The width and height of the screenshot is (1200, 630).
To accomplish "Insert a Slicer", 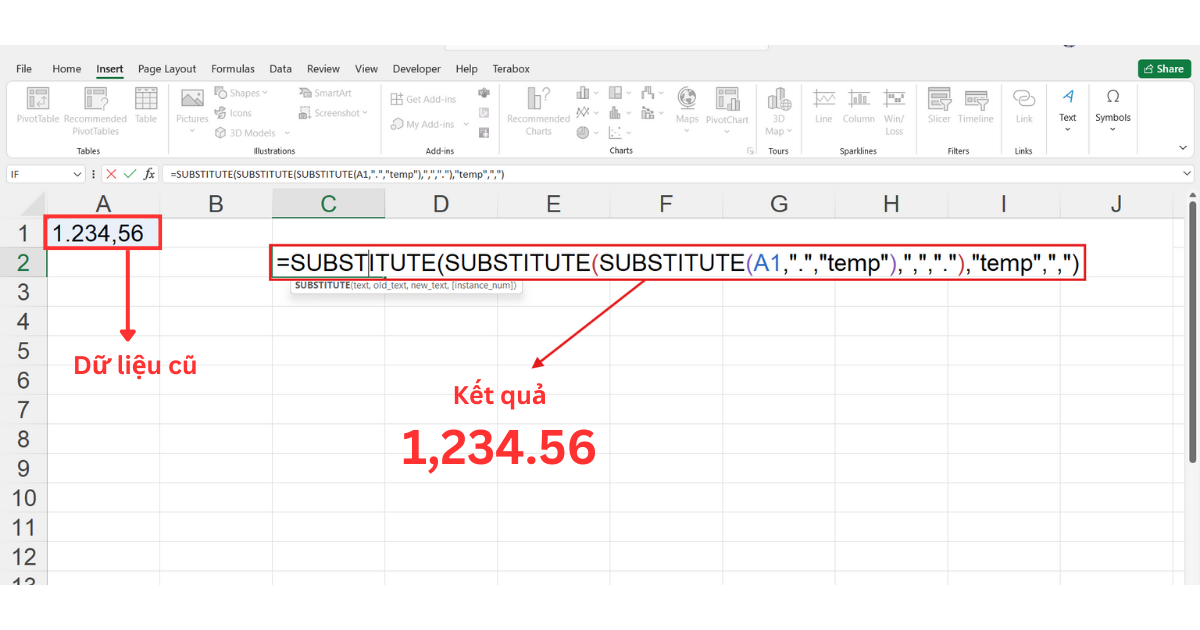I will pos(938,105).
